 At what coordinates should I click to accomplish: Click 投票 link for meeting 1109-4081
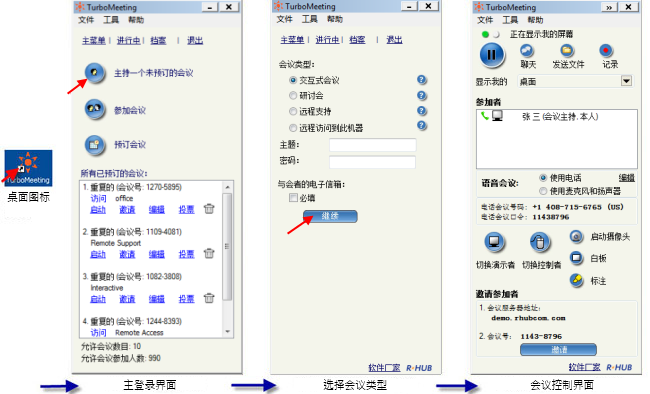point(187,254)
